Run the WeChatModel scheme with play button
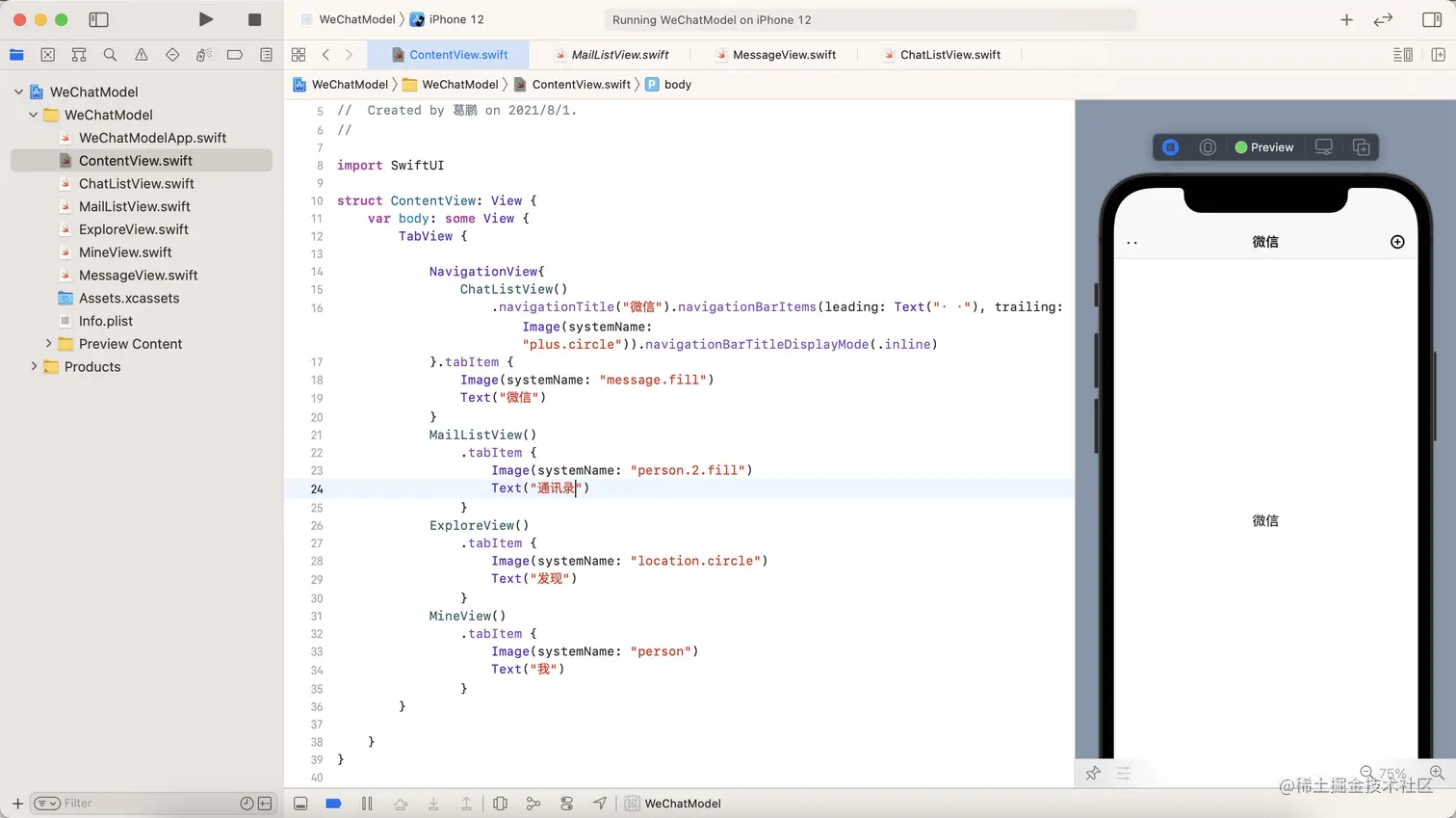1456x818 pixels. (x=205, y=19)
